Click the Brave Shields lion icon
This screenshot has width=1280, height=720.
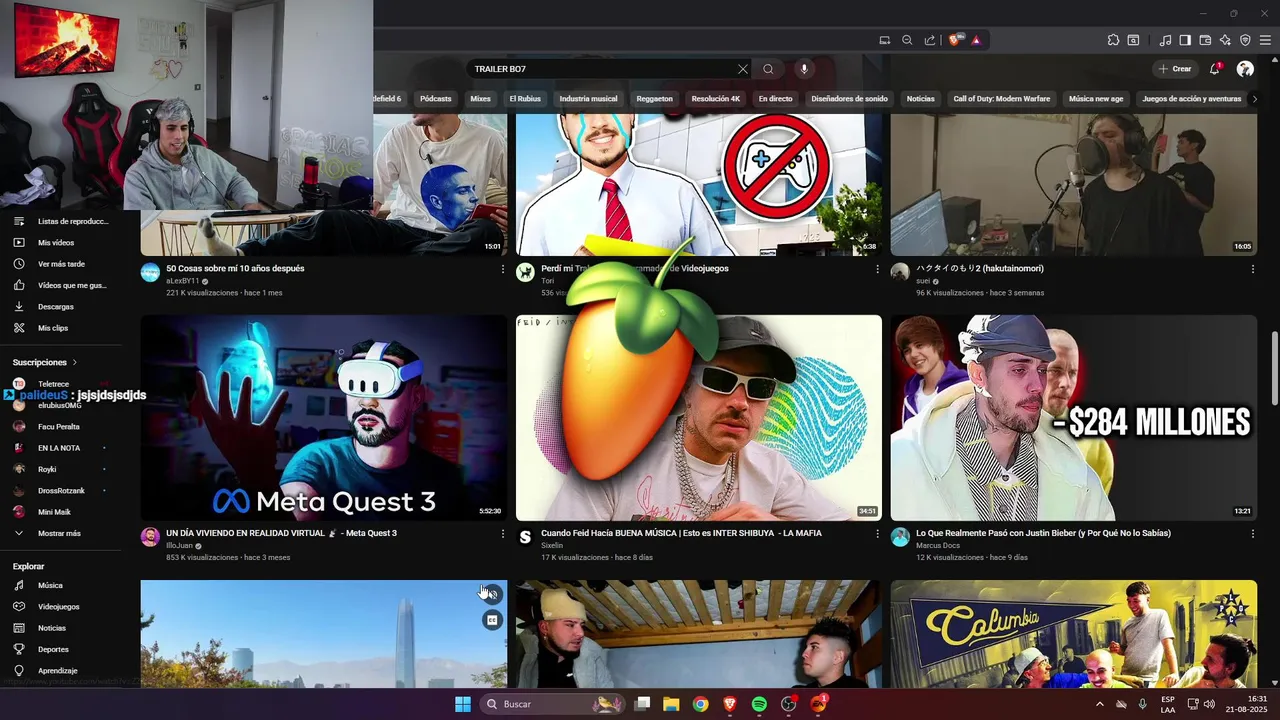click(x=955, y=40)
